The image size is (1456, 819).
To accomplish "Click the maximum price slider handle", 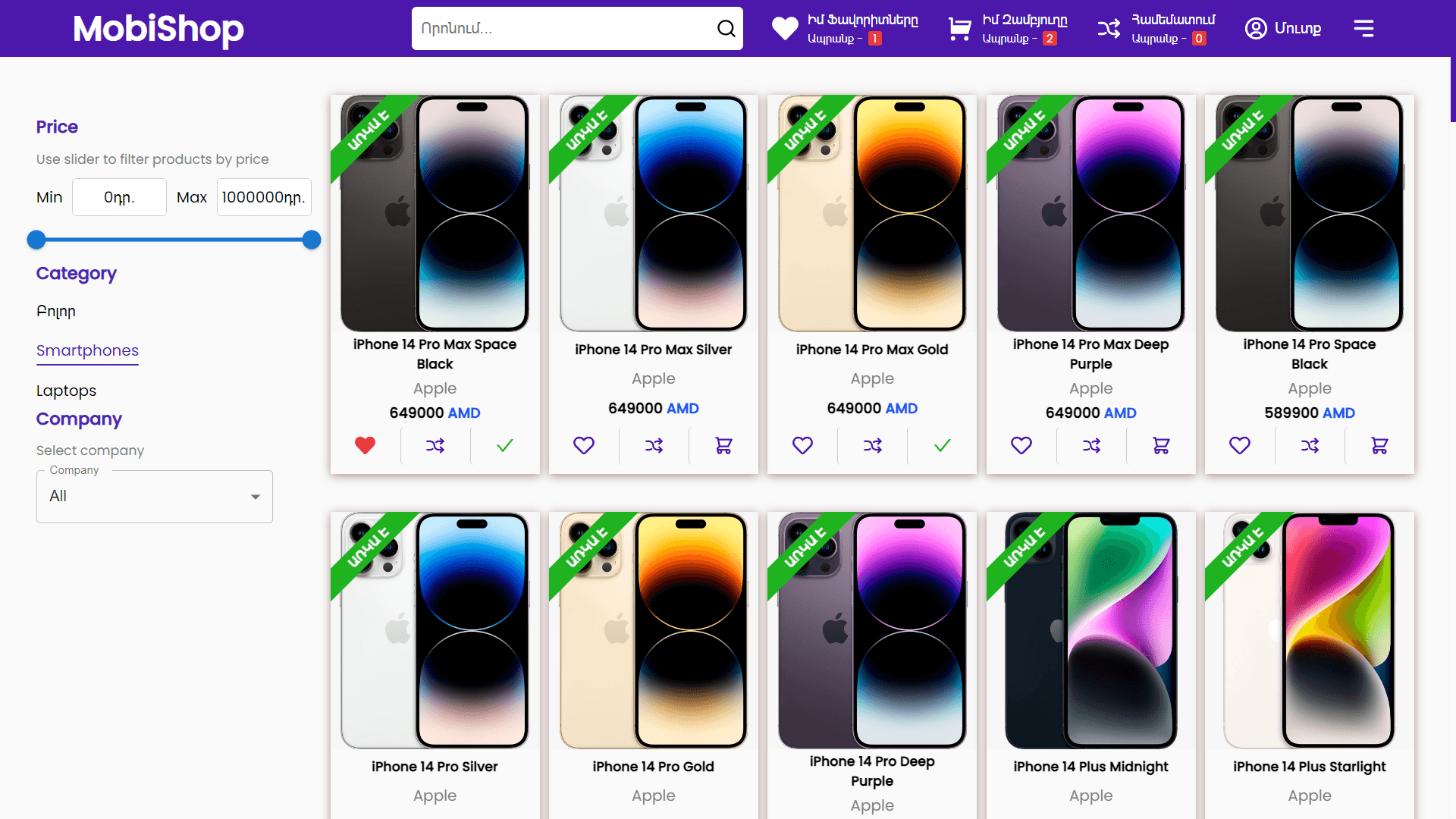I will pyautogui.click(x=312, y=240).
